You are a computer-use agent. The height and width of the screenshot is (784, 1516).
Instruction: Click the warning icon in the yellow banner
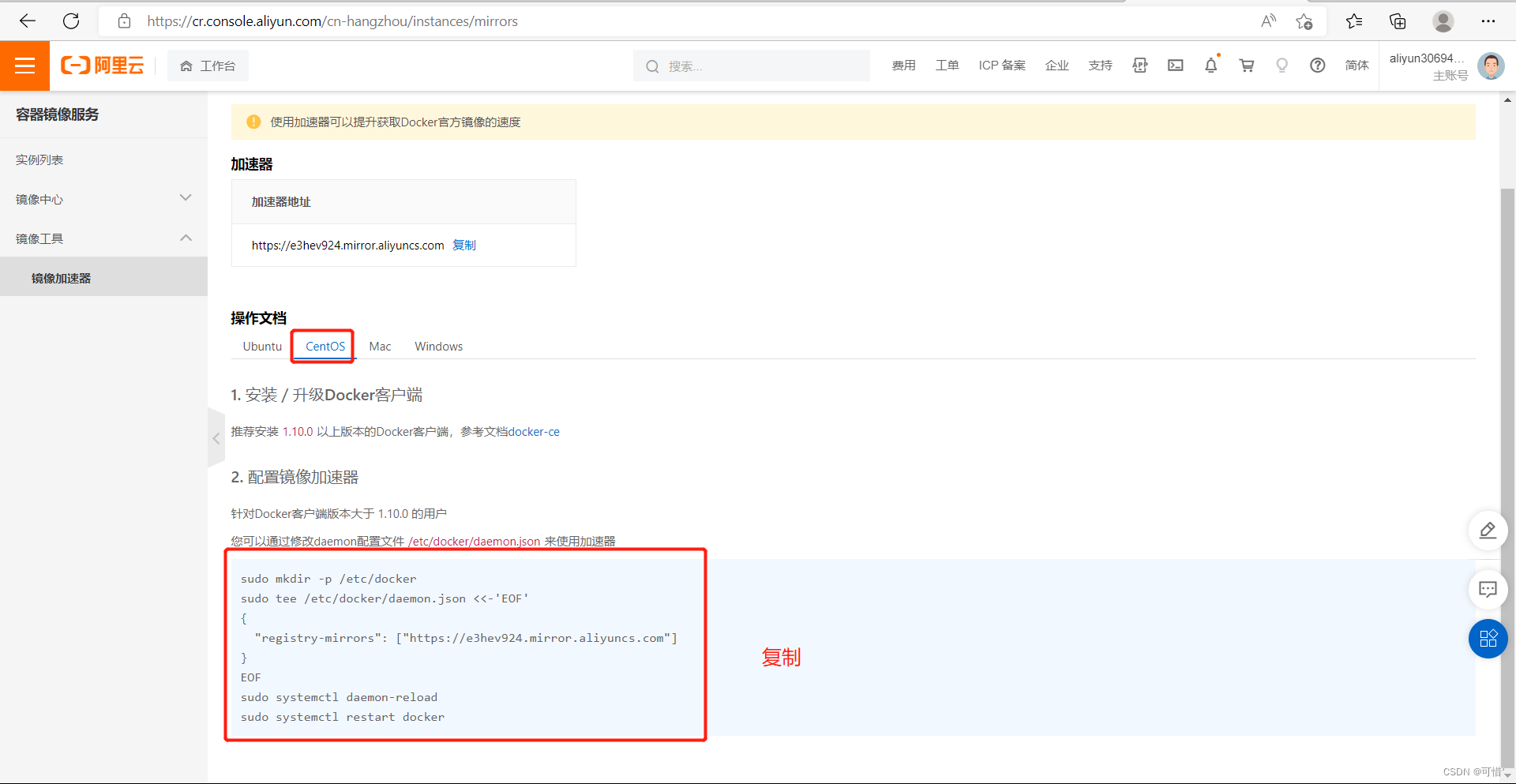tap(253, 122)
